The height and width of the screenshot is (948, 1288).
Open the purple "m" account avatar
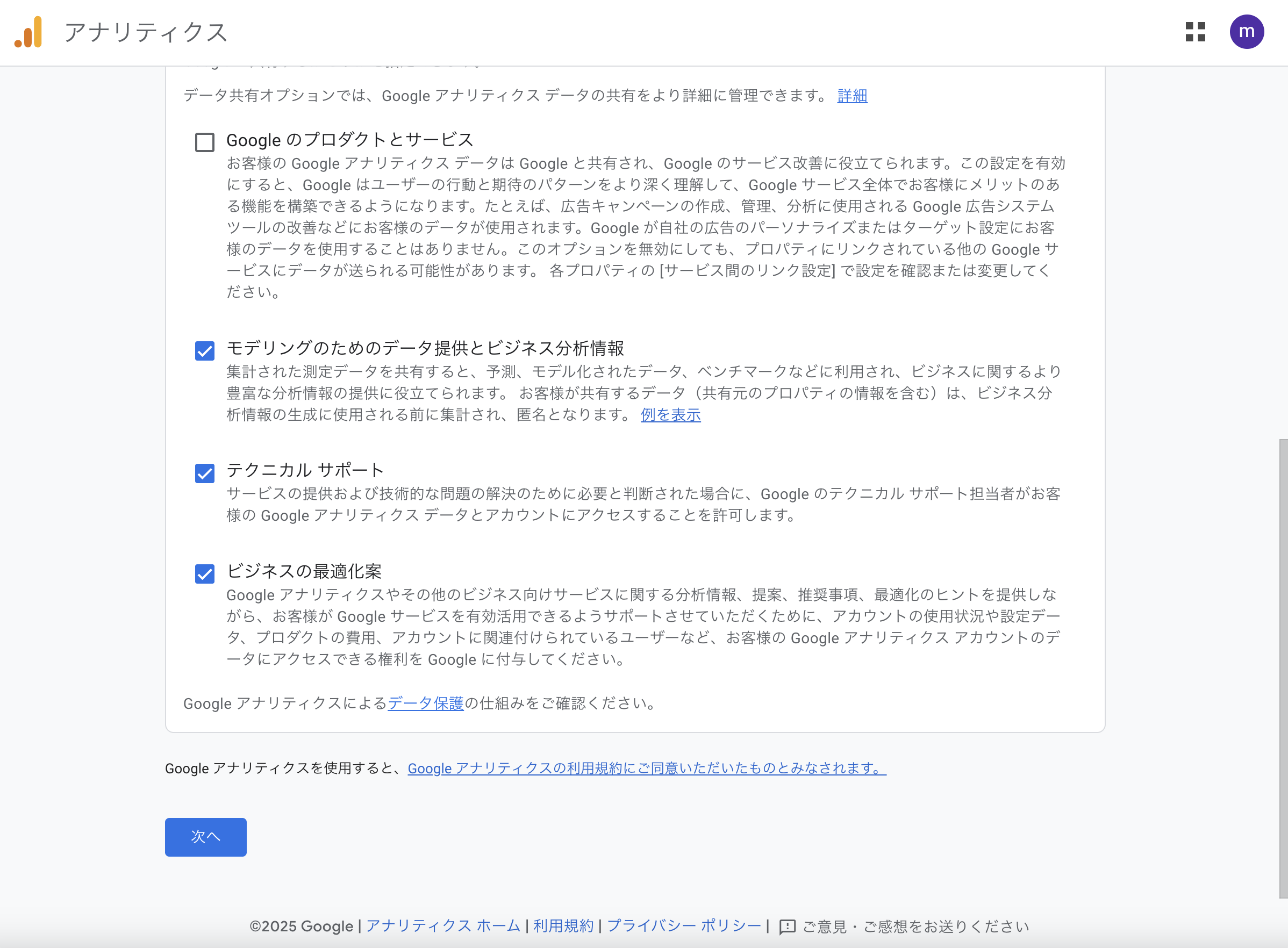coord(1247,32)
